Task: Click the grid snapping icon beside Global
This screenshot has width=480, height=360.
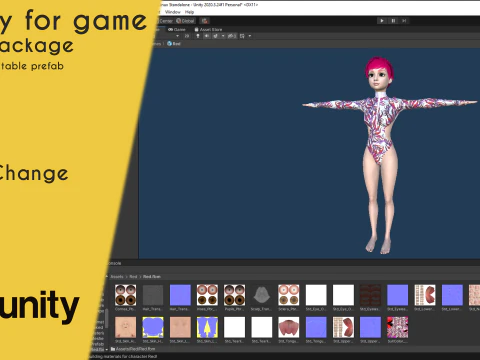Action: coord(205,21)
